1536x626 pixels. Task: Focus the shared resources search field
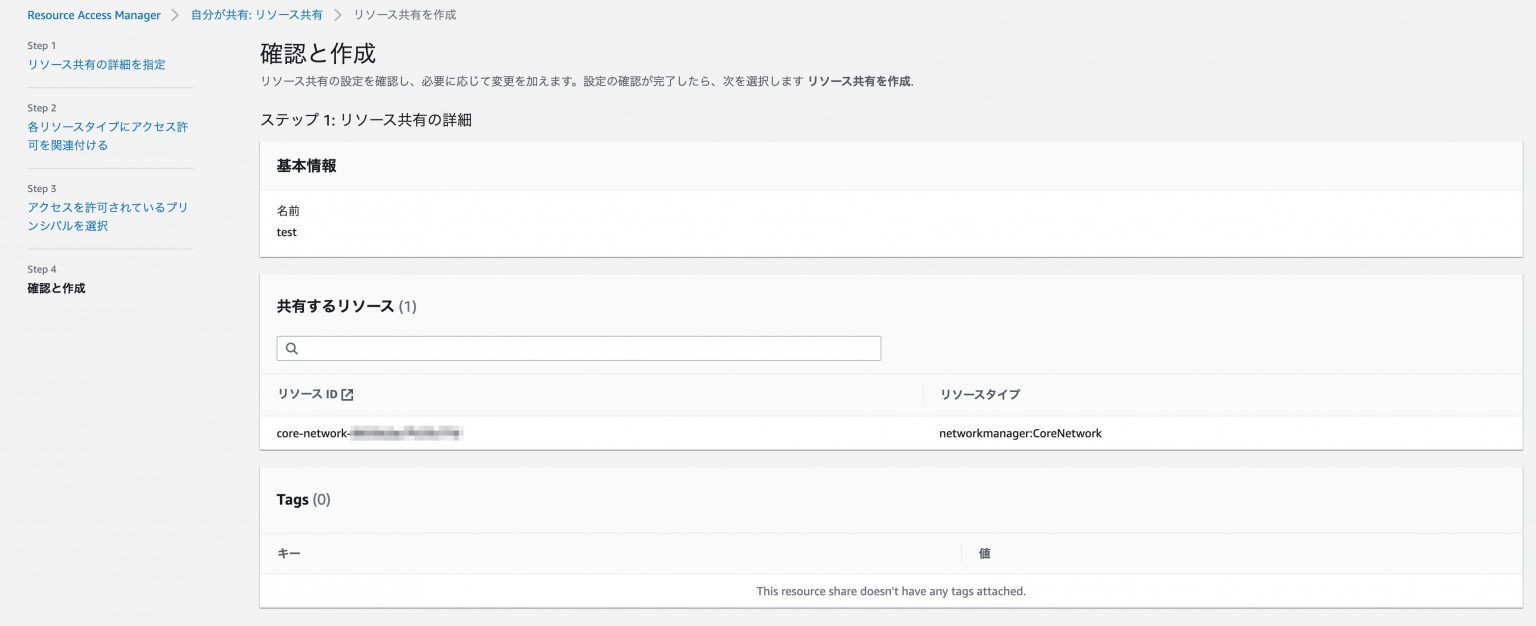tap(579, 348)
